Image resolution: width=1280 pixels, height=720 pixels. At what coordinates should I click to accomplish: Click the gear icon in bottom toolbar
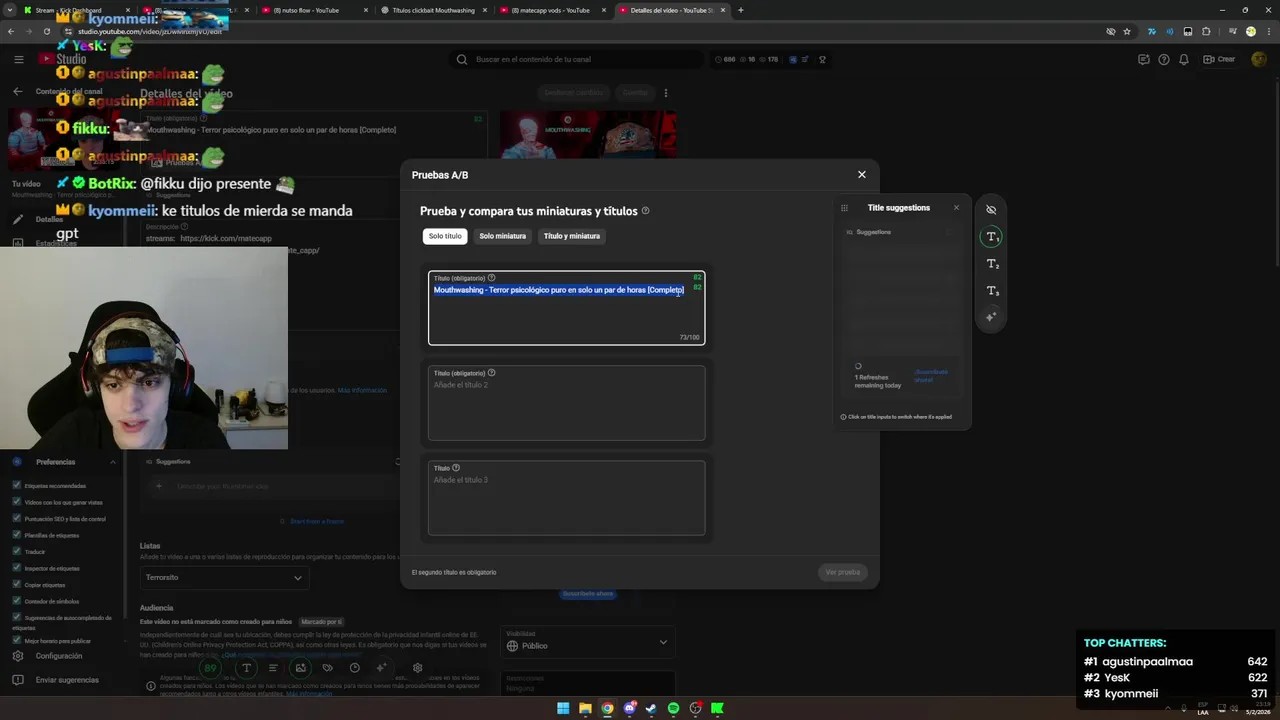point(417,668)
